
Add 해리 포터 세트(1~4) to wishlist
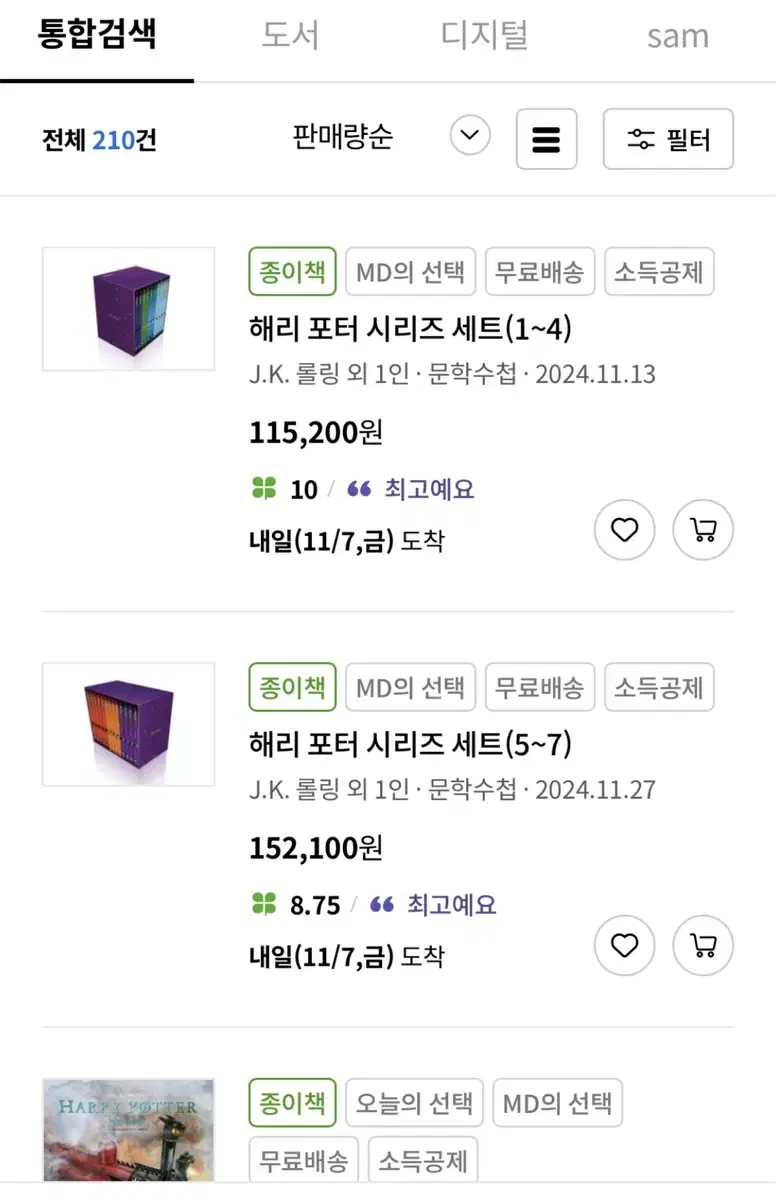(x=625, y=530)
